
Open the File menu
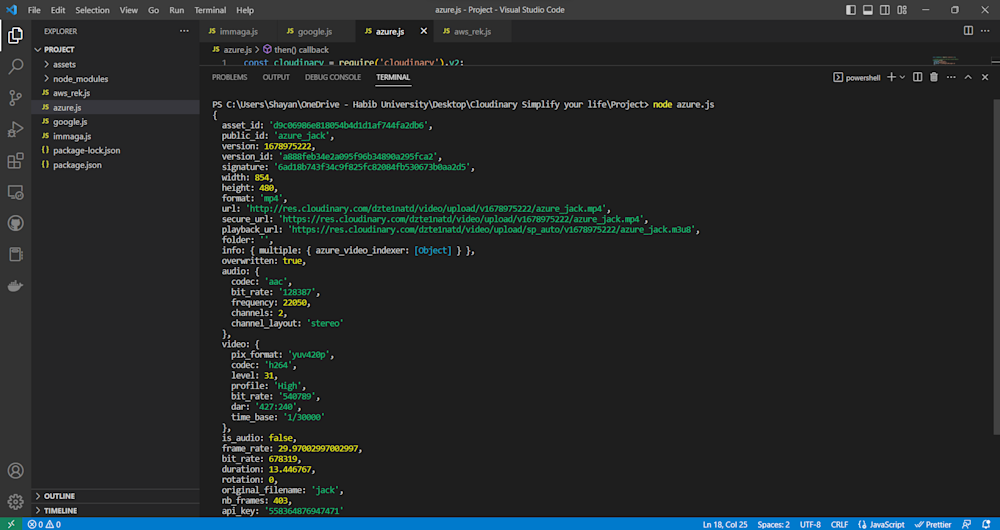34,10
